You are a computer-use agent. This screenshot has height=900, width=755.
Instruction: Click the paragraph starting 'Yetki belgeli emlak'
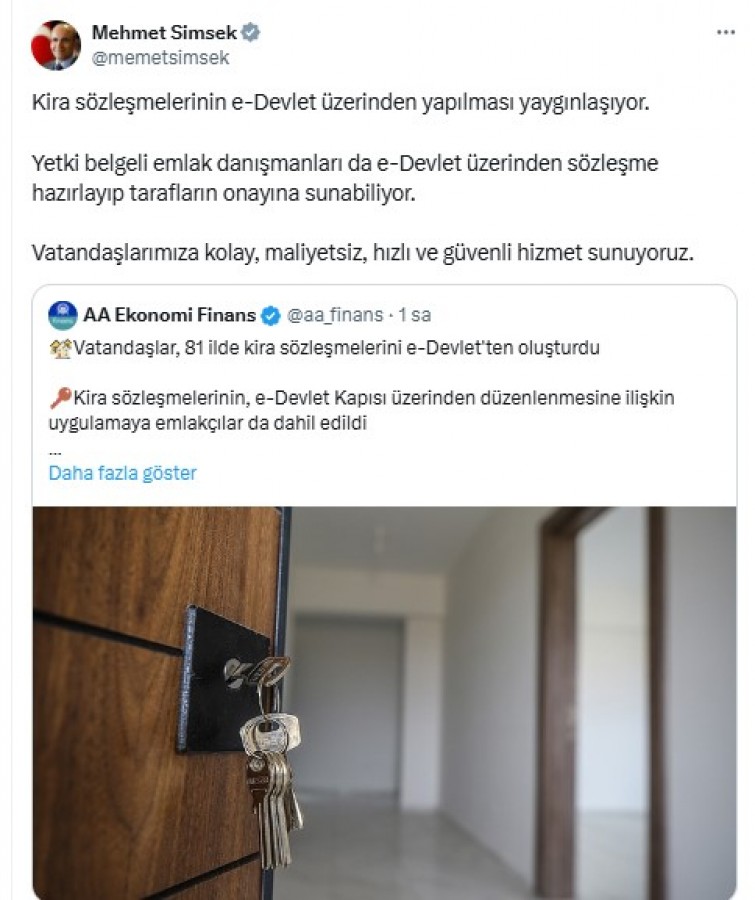pos(345,179)
